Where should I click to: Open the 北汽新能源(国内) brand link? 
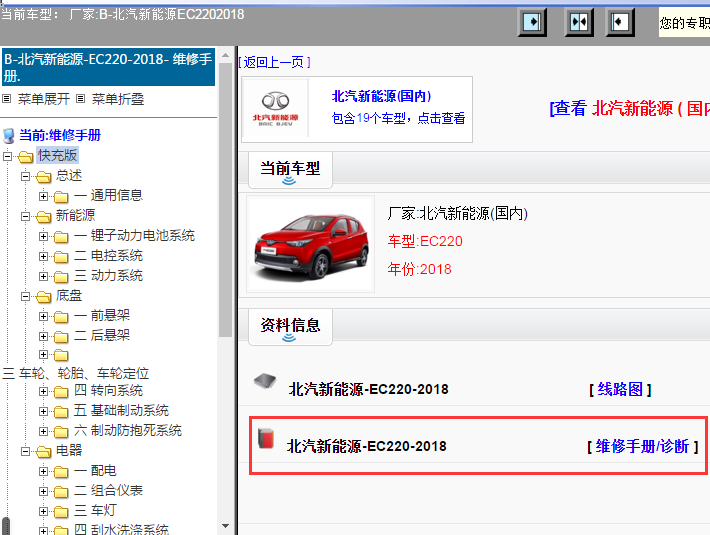[x=381, y=96]
